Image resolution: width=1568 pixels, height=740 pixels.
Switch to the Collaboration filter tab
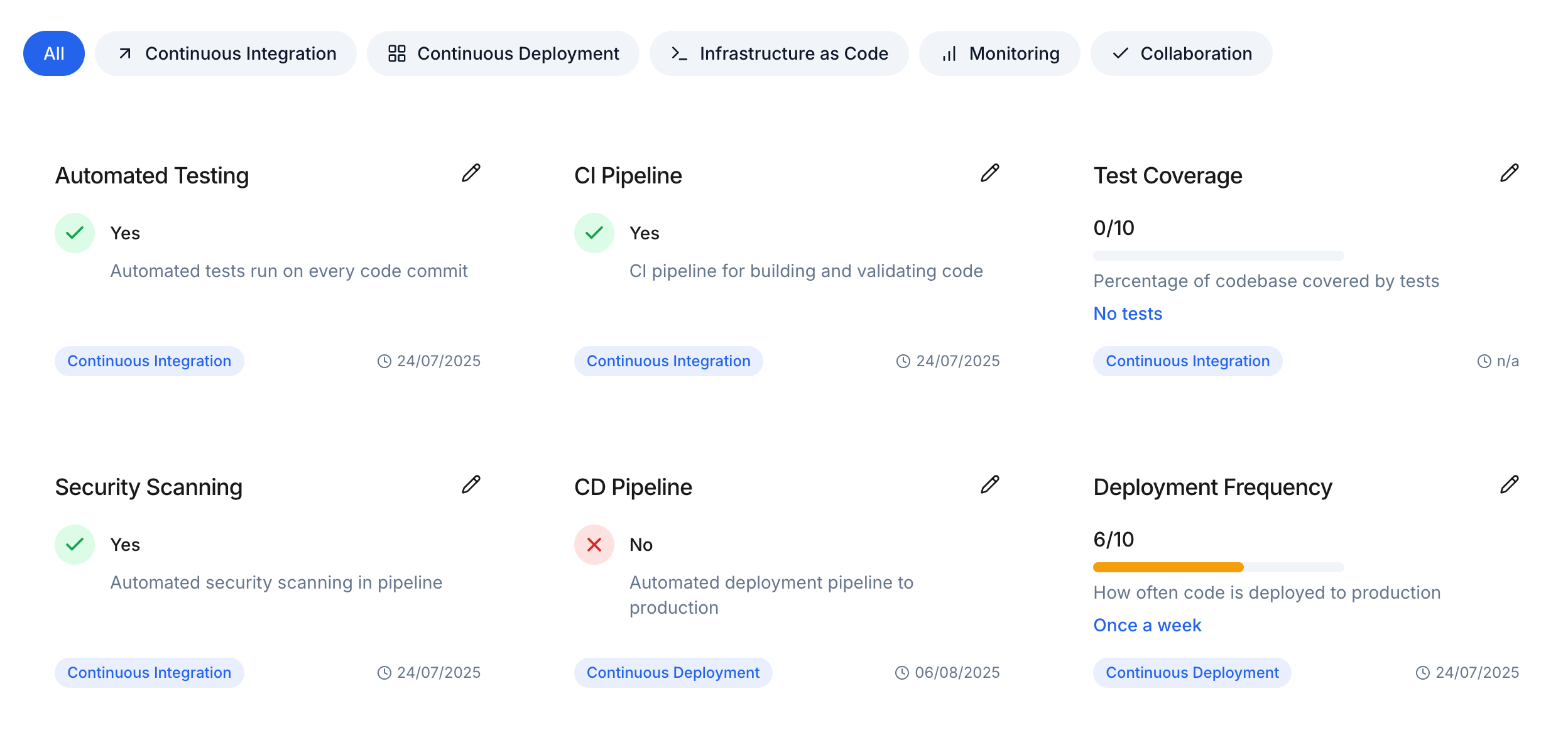(1180, 53)
